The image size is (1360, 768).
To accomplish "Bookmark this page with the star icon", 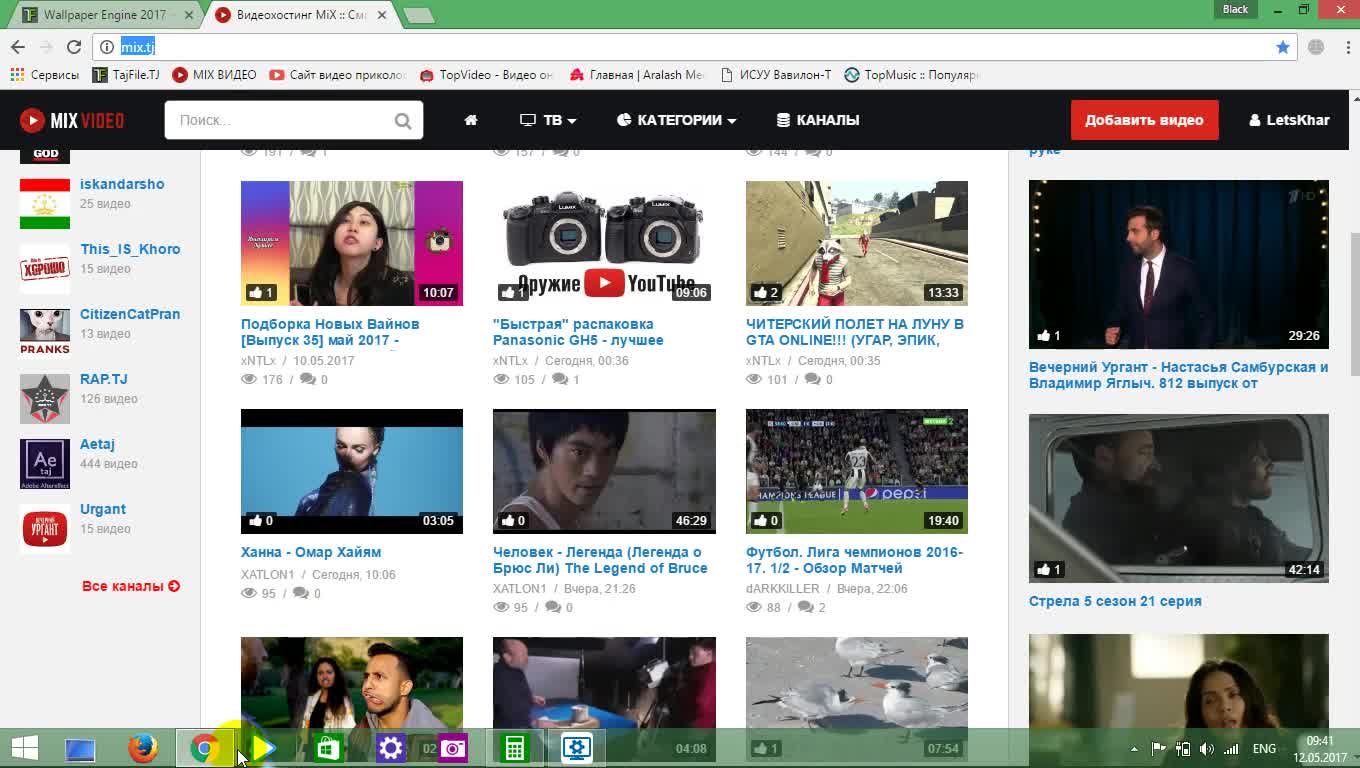I will pos(1283,47).
